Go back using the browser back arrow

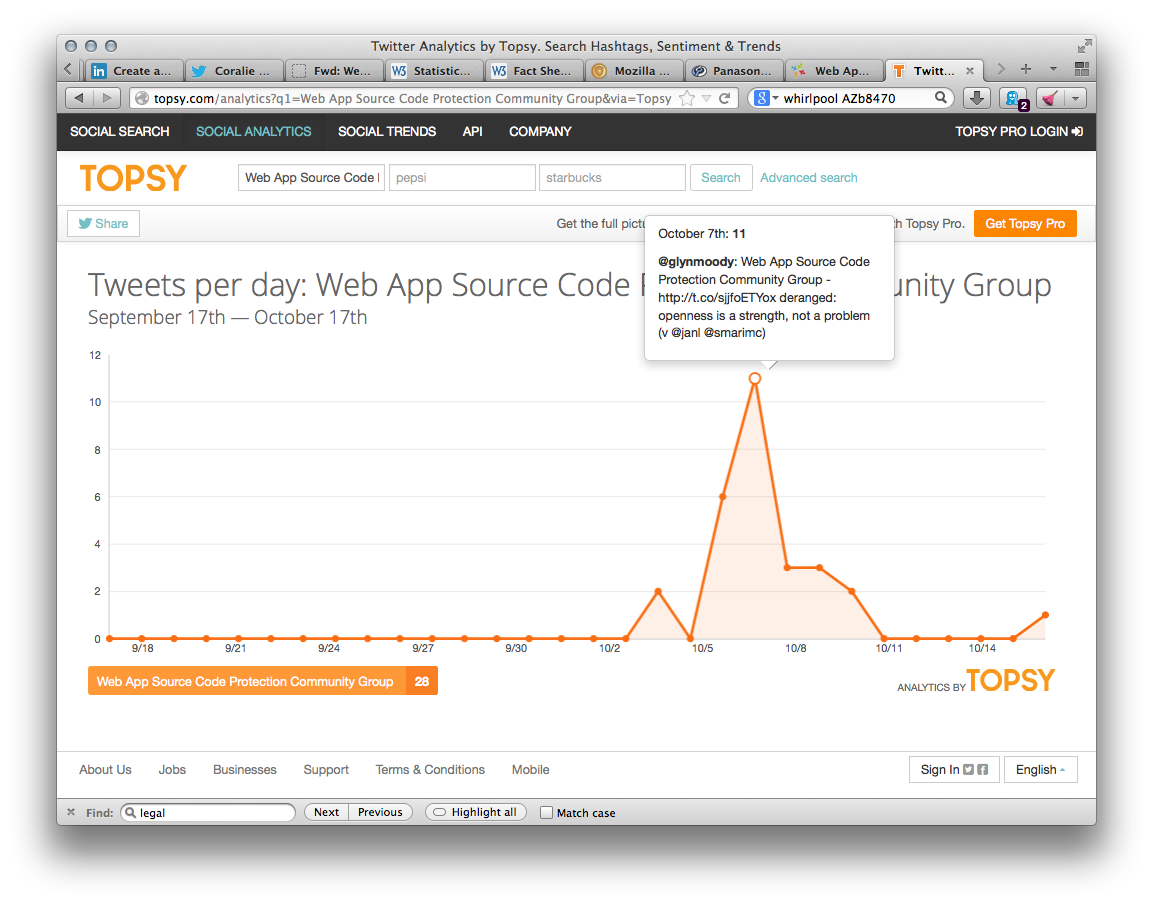coord(78,98)
